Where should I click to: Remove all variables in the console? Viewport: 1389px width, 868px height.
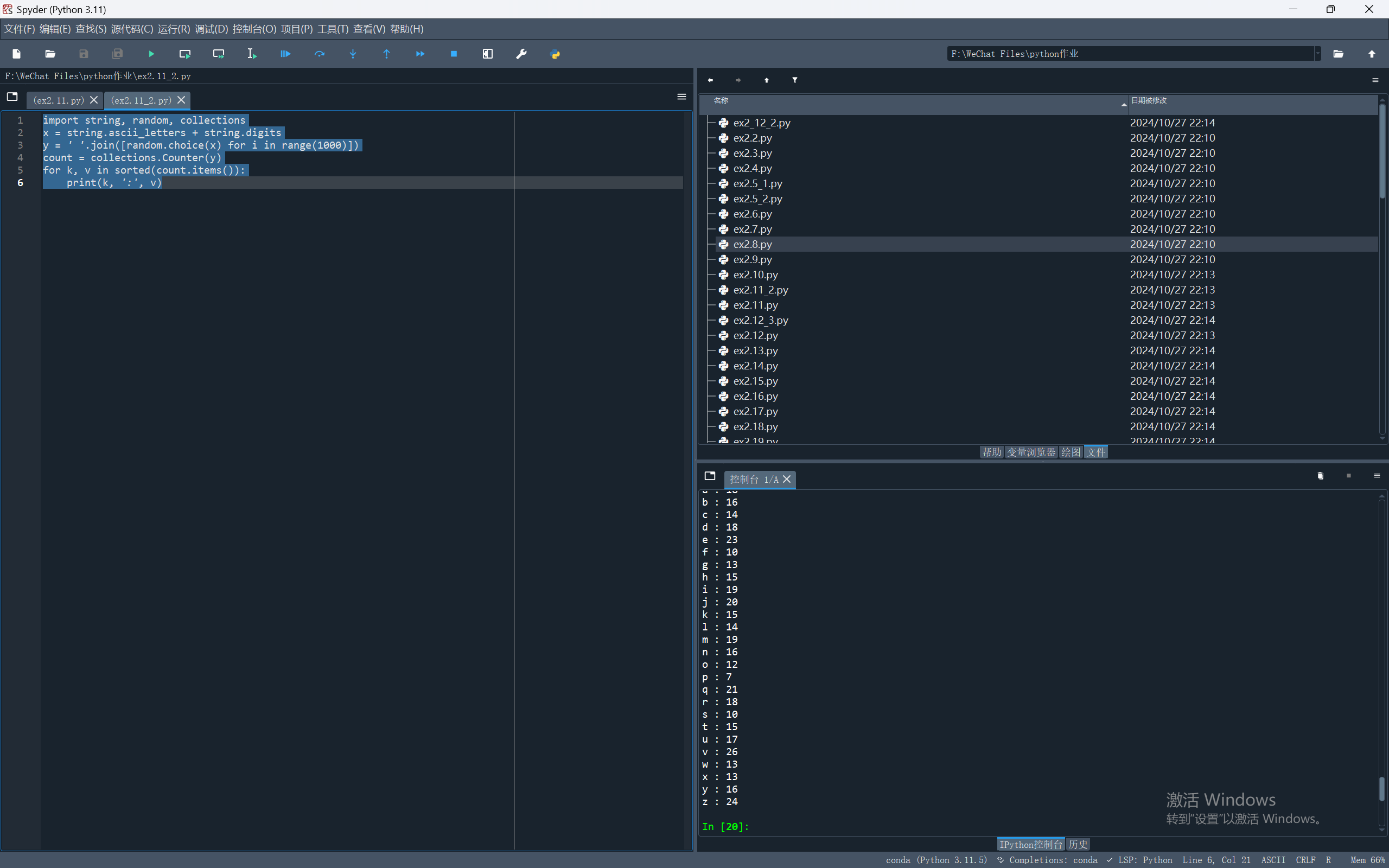(1321, 476)
